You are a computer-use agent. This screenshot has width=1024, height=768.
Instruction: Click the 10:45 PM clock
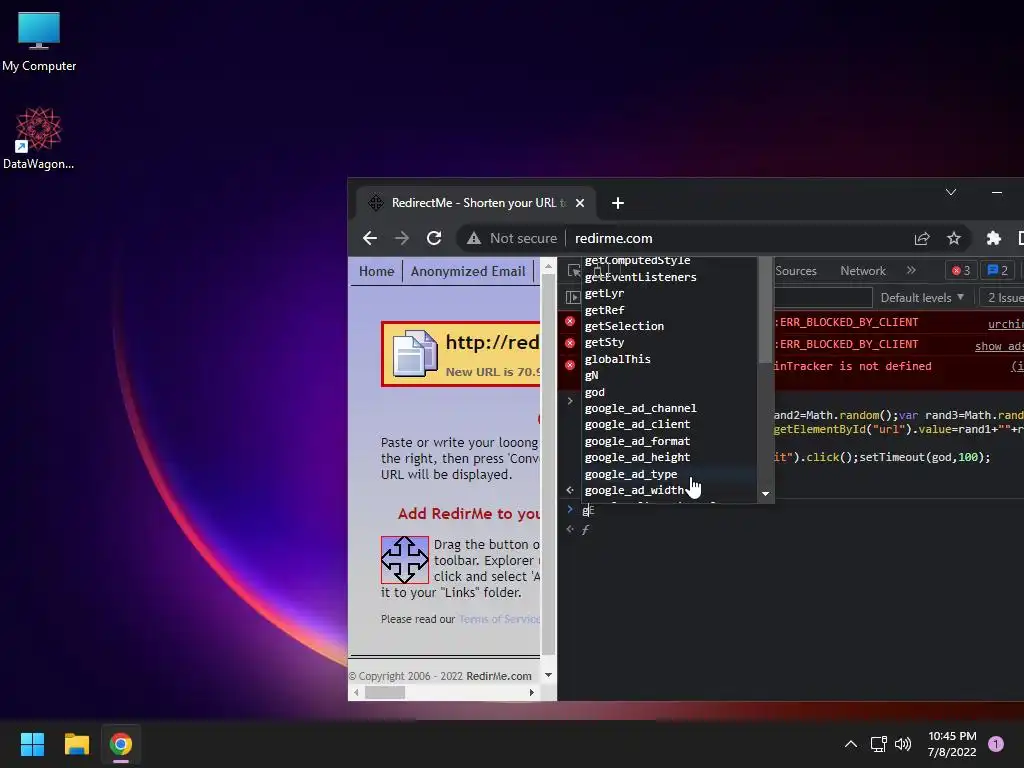point(952,736)
